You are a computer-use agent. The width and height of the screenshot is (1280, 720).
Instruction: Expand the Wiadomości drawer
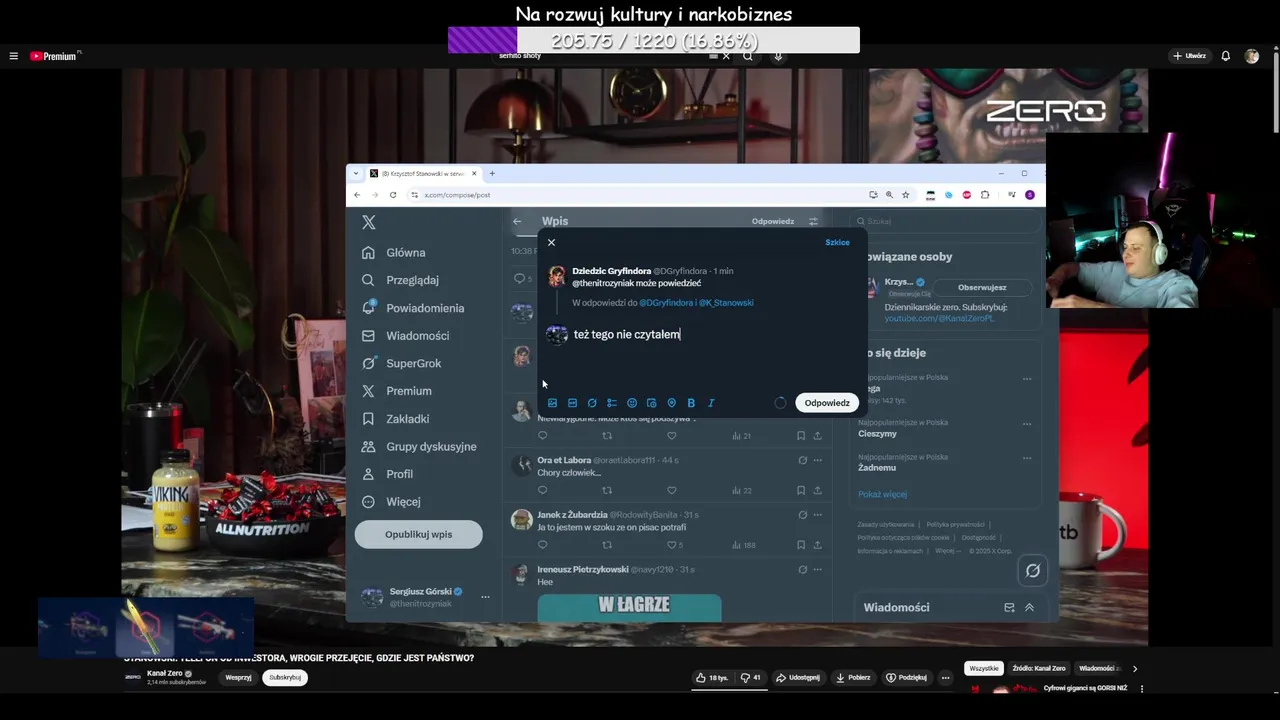[1029, 607]
